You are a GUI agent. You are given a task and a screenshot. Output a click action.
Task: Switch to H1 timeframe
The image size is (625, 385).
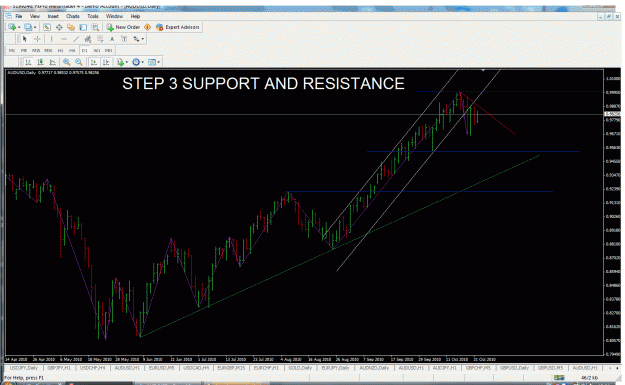click(x=61, y=51)
